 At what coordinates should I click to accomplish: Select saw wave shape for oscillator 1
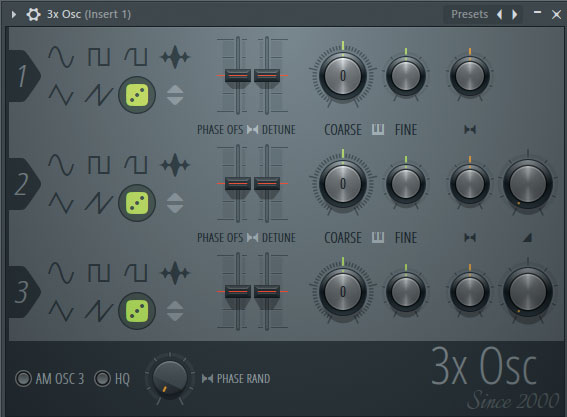pyautogui.click(x=99, y=95)
